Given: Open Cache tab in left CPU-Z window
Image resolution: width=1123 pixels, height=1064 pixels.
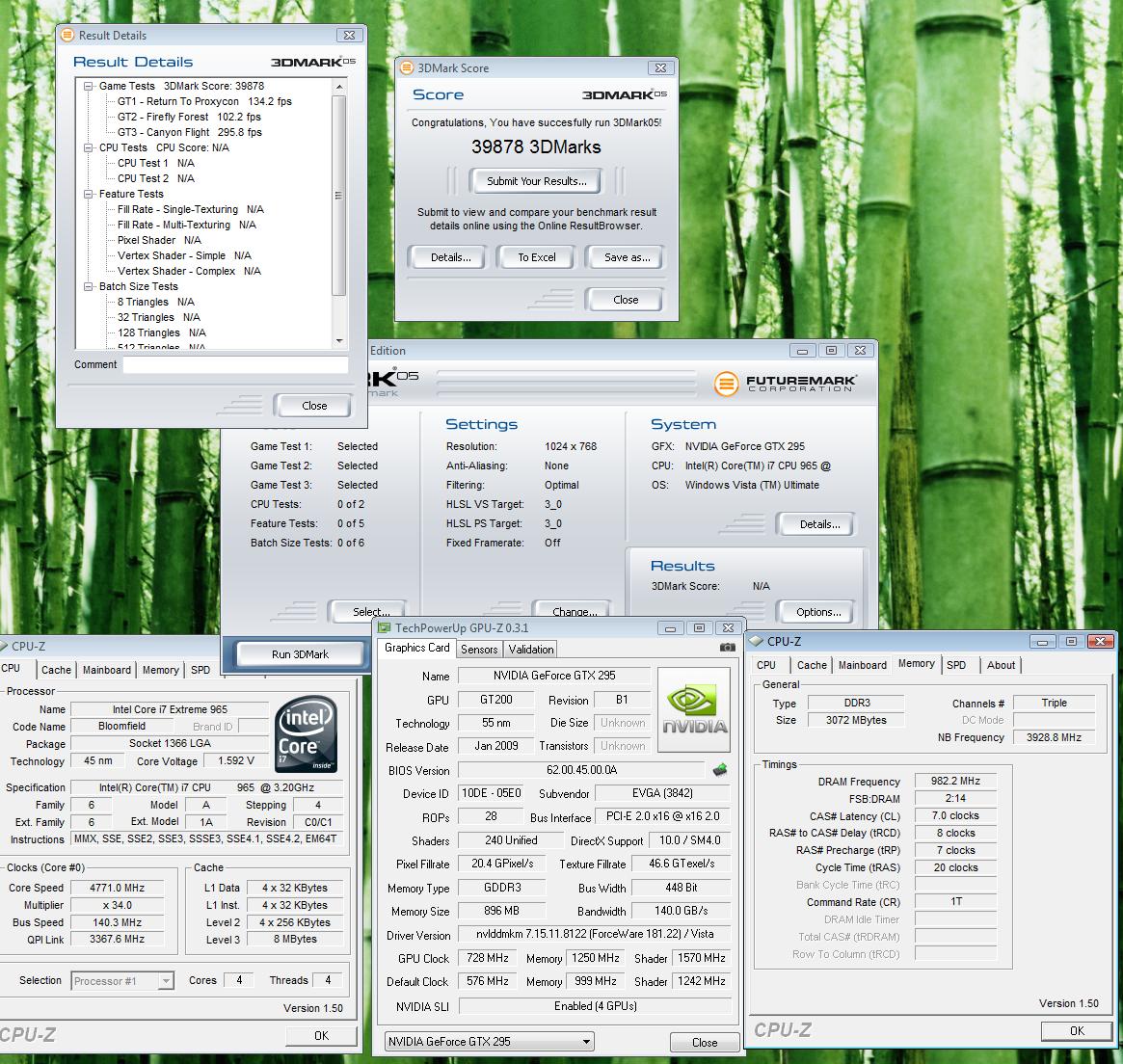Looking at the screenshot, I should [56, 670].
